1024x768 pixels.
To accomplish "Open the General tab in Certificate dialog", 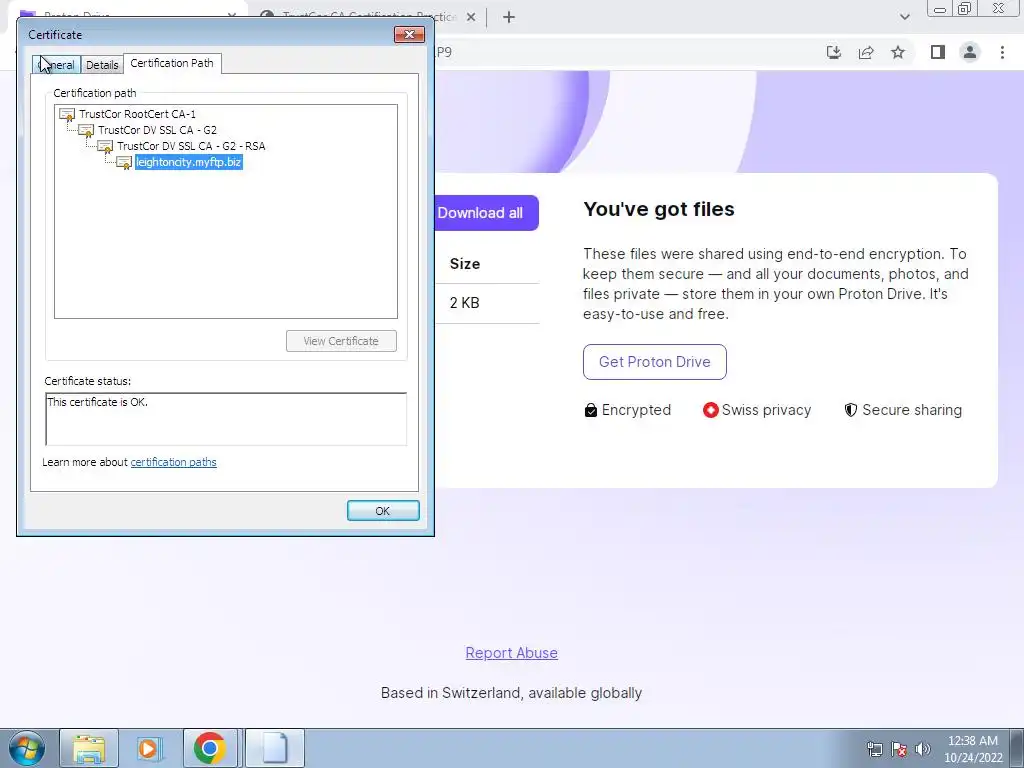I will (57, 65).
